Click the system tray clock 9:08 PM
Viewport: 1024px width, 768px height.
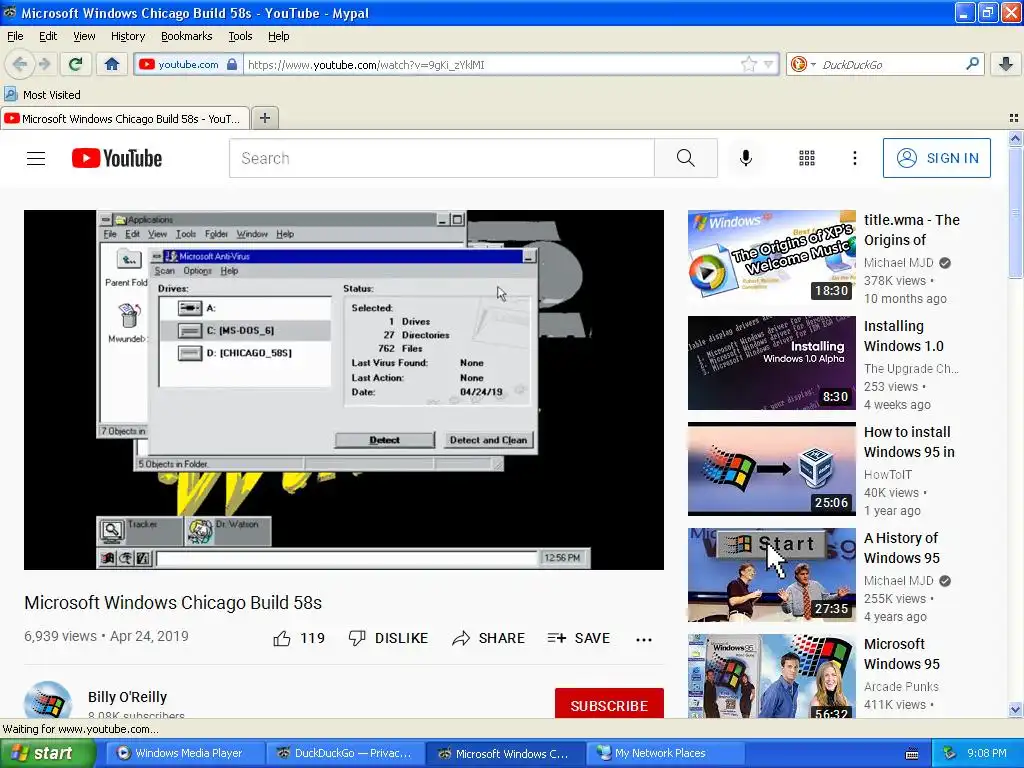[986, 753]
